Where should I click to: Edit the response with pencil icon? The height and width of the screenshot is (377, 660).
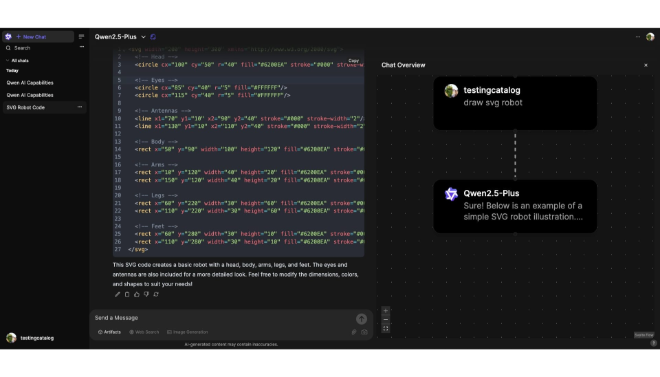pyautogui.click(x=117, y=295)
